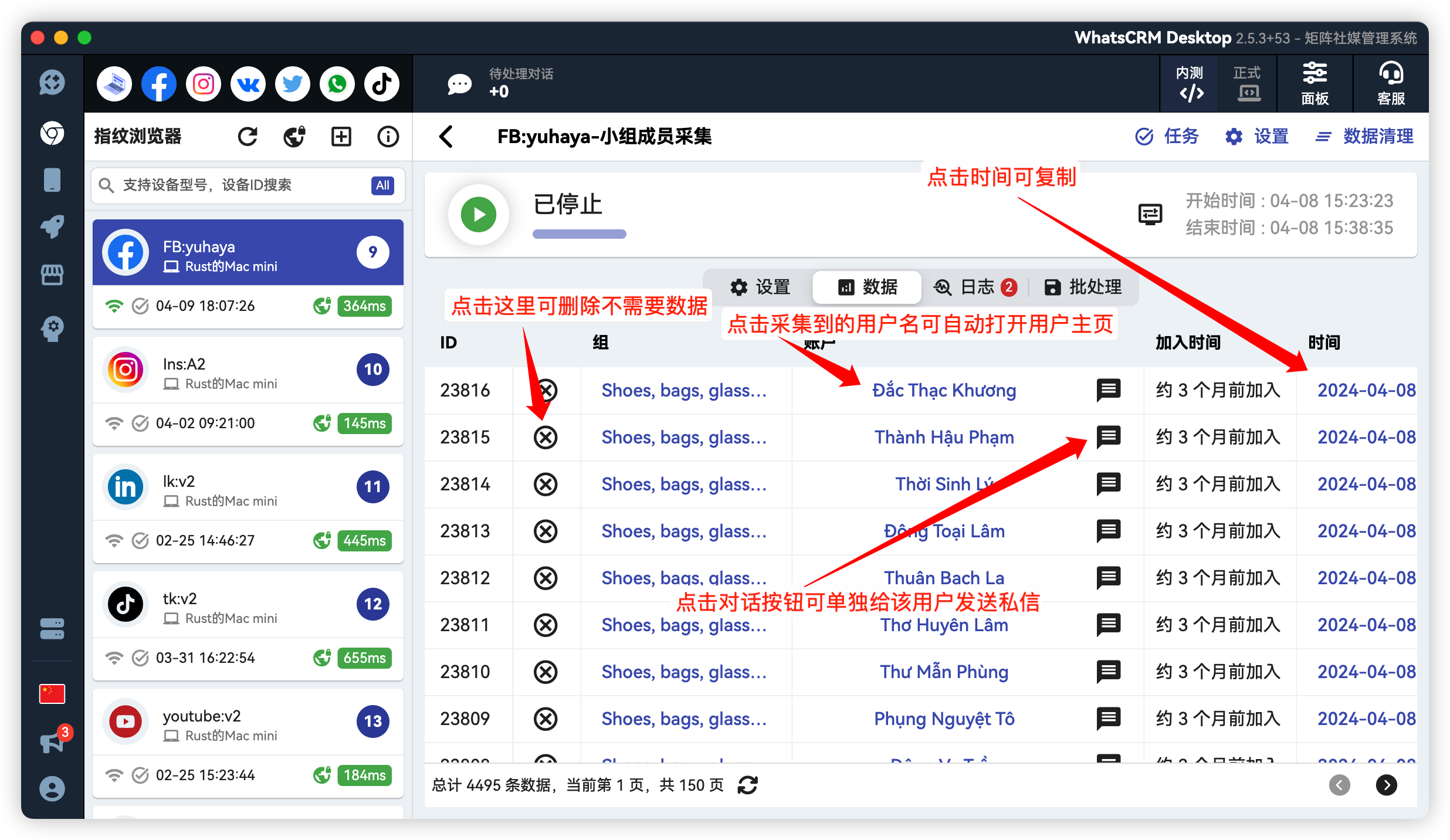Select the Instagram platform icon
Image resolution: width=1450 pixels, height=840 pixels.
coord(203,83)
